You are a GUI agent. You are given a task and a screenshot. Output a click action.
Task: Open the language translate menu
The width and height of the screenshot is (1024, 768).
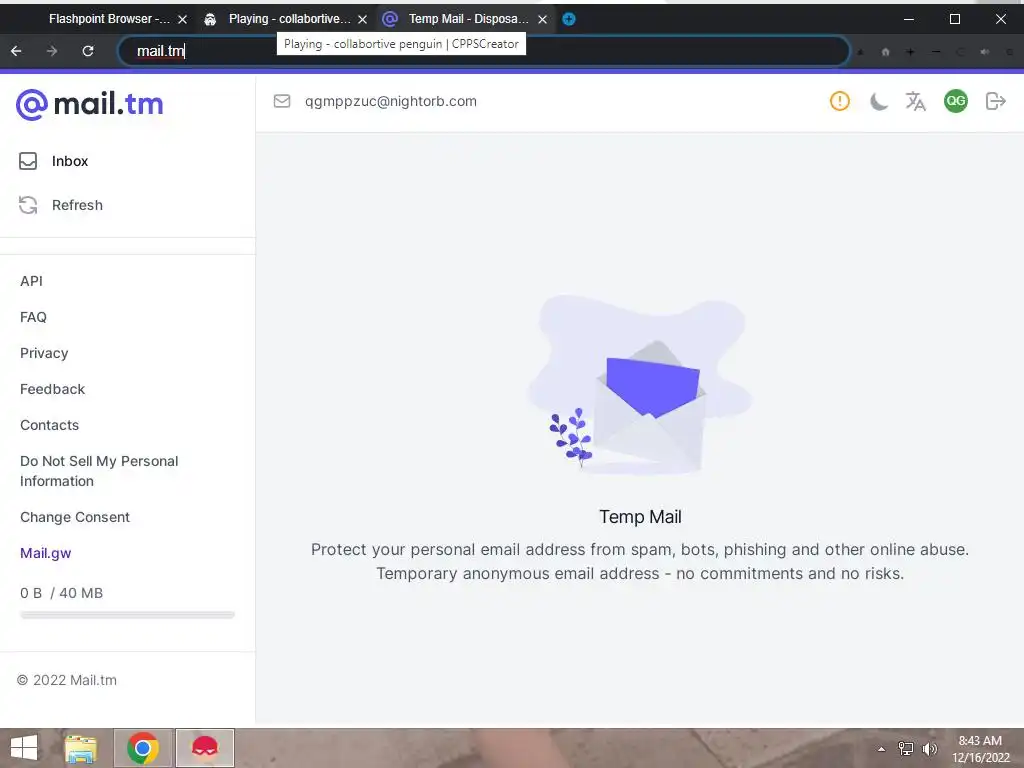pos(915,101)
